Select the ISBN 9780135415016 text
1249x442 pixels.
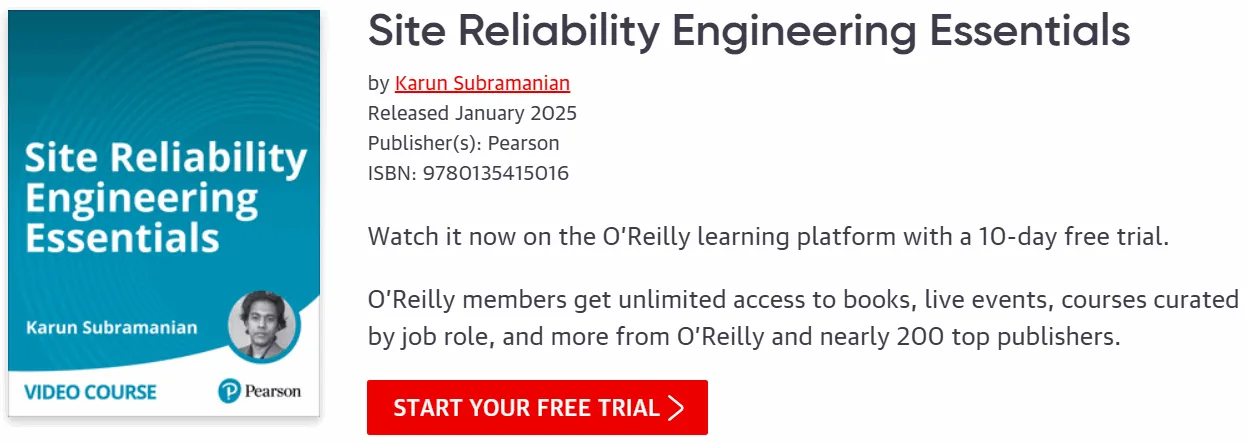point(468,173)
